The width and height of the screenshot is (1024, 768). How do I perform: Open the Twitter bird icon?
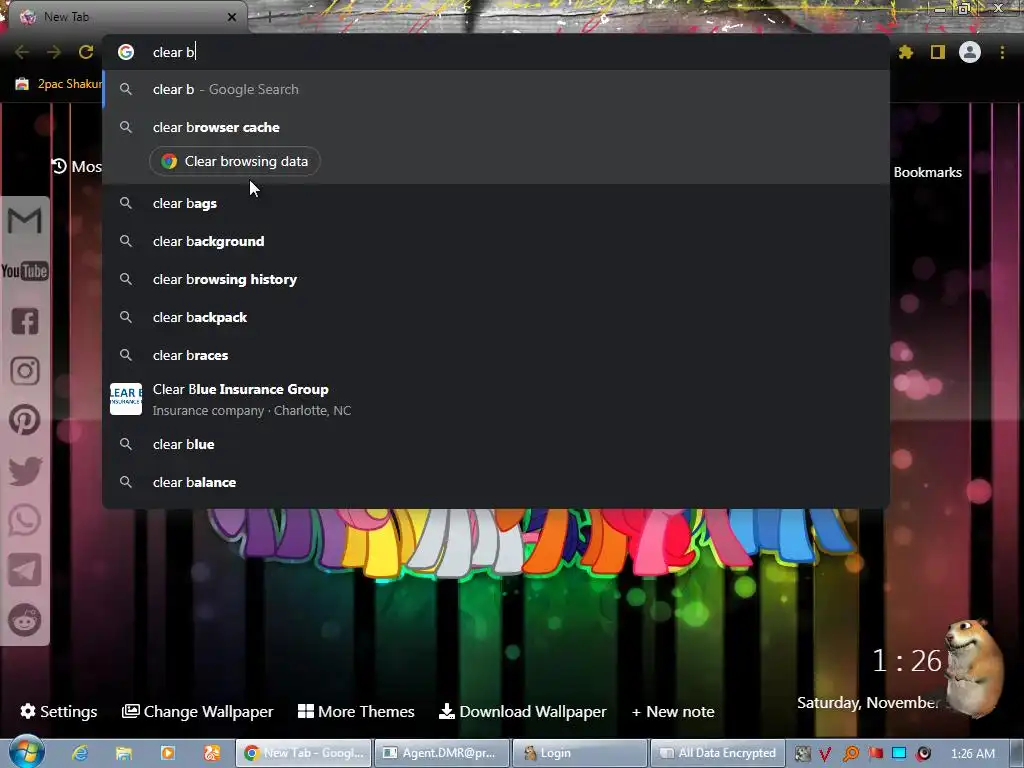pos(25,471)
